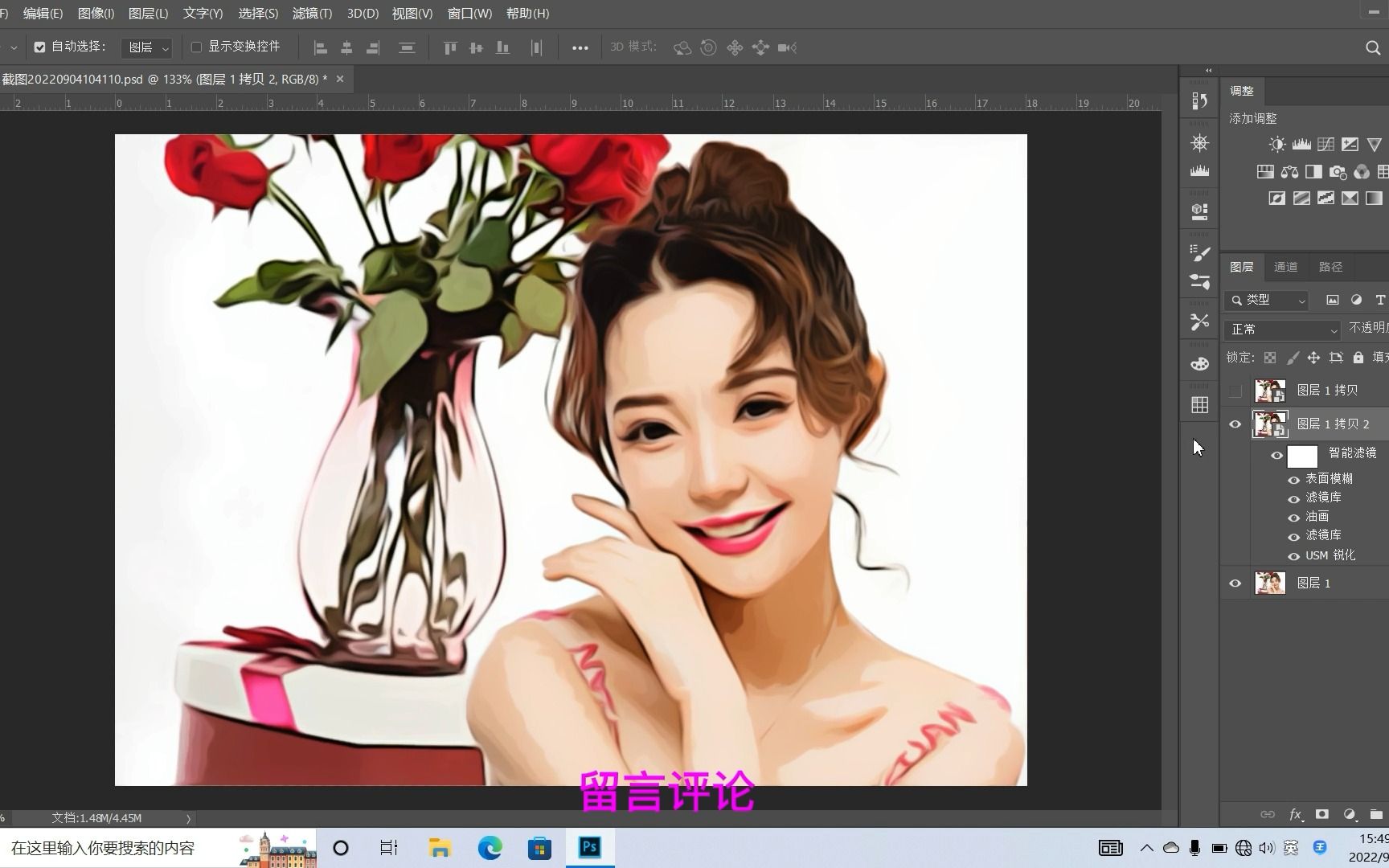Screen dimensions: 1389x868
Task: Switch to the 路径 tab
Action: coord(1330,267)
